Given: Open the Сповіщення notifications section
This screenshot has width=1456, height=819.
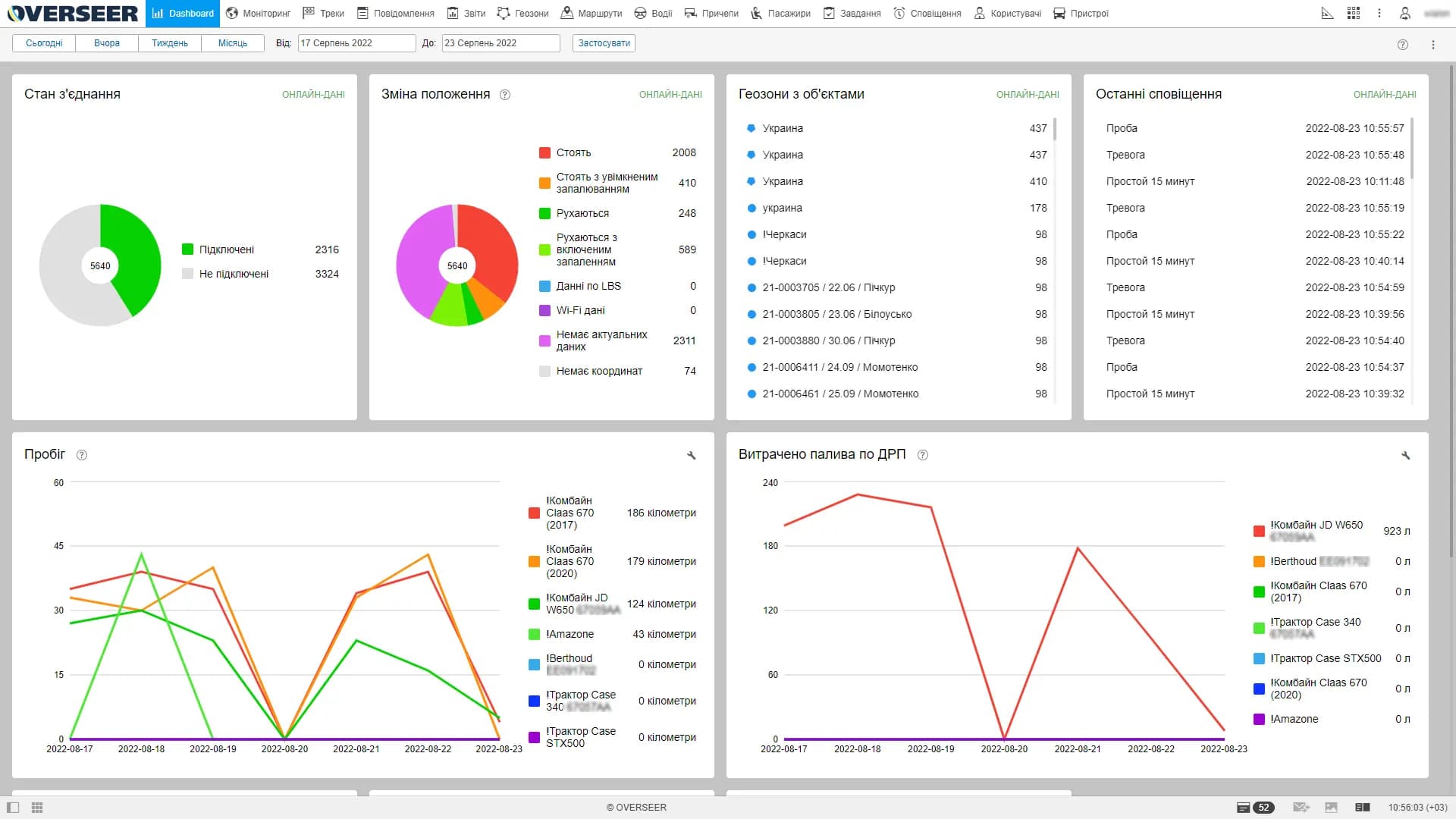Looking at the screenshot, I should (x=927, y=14).
